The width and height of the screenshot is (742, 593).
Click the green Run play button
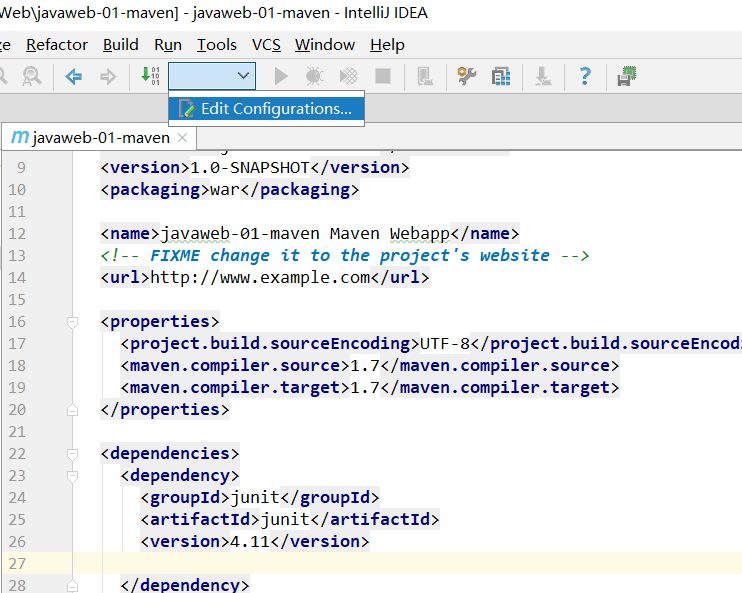pyautogui.click(x=281, y=76)
